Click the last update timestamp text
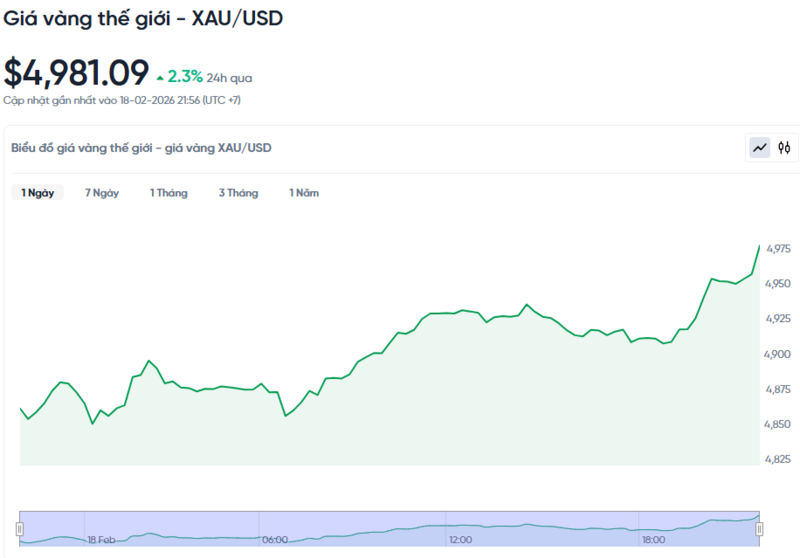This screenshot has width=800, height=558. [x=122, y=100]
